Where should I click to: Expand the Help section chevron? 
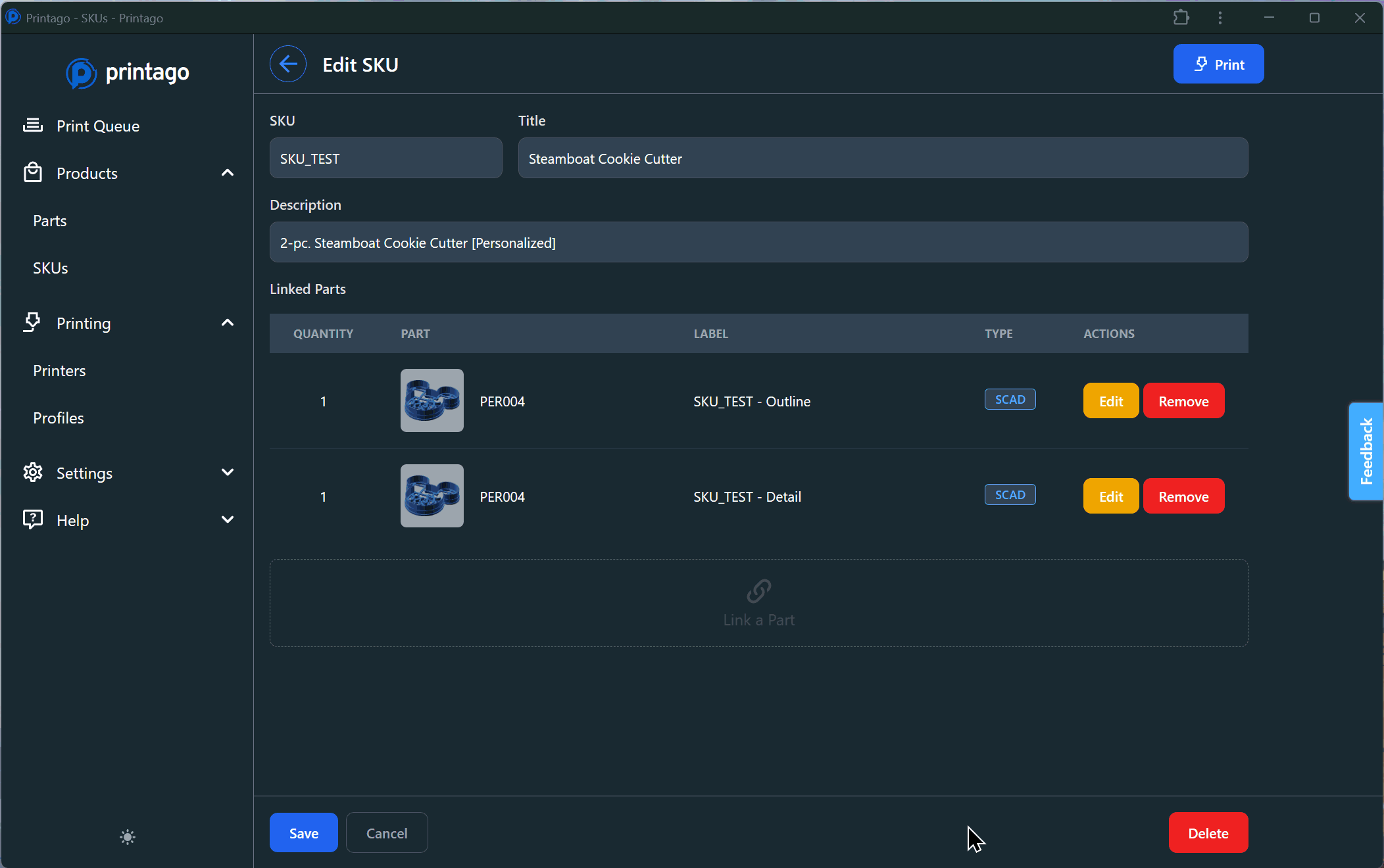pyautogui.click(x=228, y=520)
